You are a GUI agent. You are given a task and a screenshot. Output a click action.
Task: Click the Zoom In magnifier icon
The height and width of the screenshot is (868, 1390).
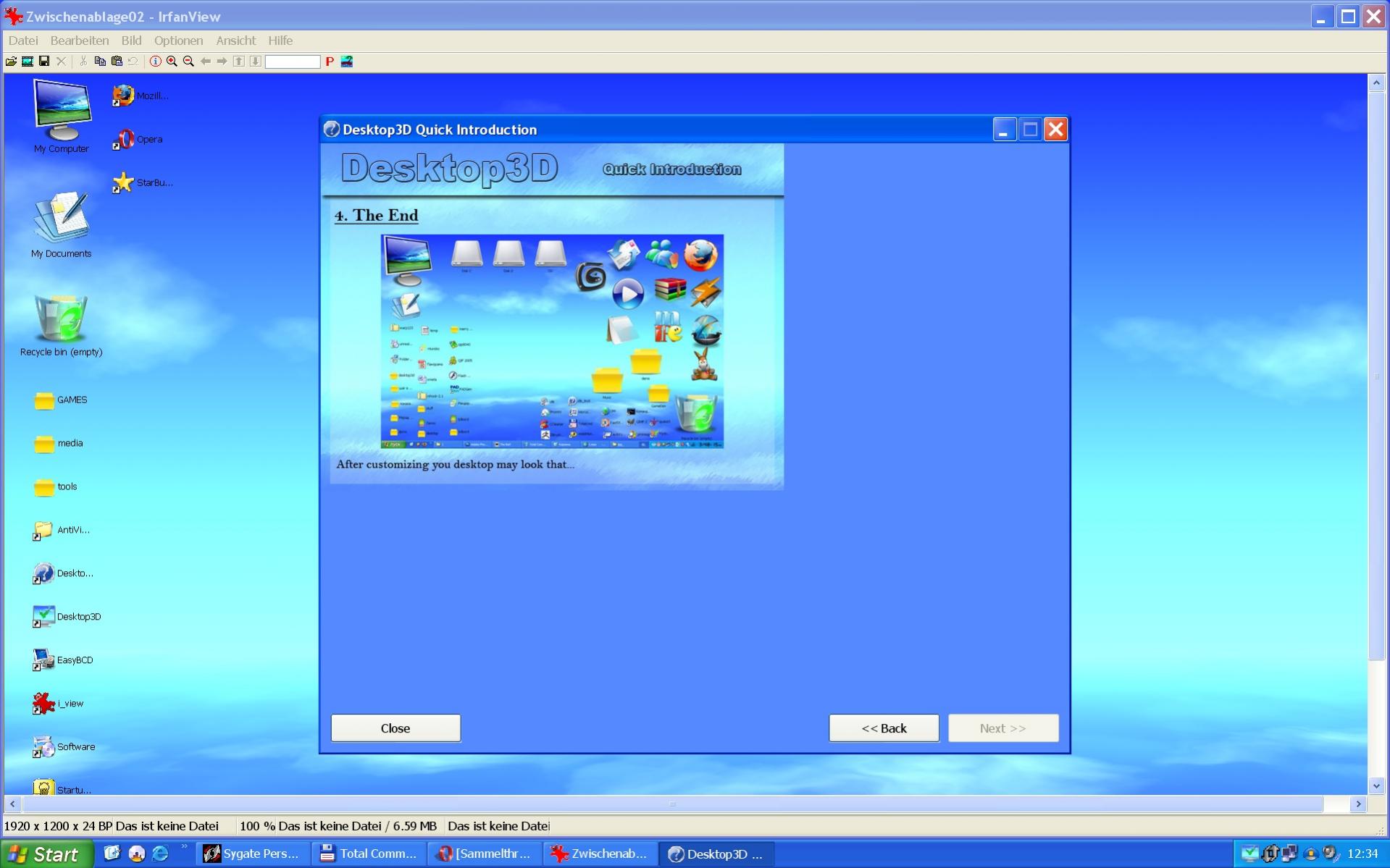[172, 62]
